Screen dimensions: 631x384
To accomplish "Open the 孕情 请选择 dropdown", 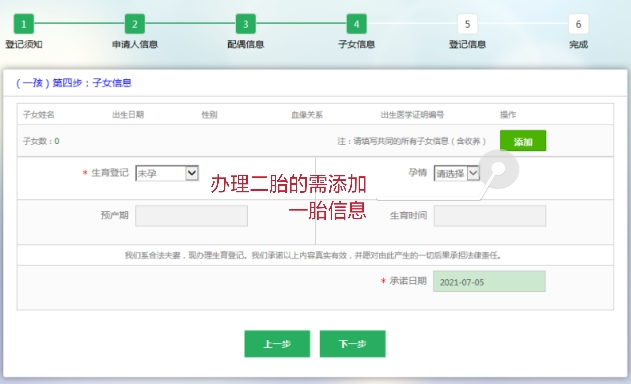I will pos(456,173).
